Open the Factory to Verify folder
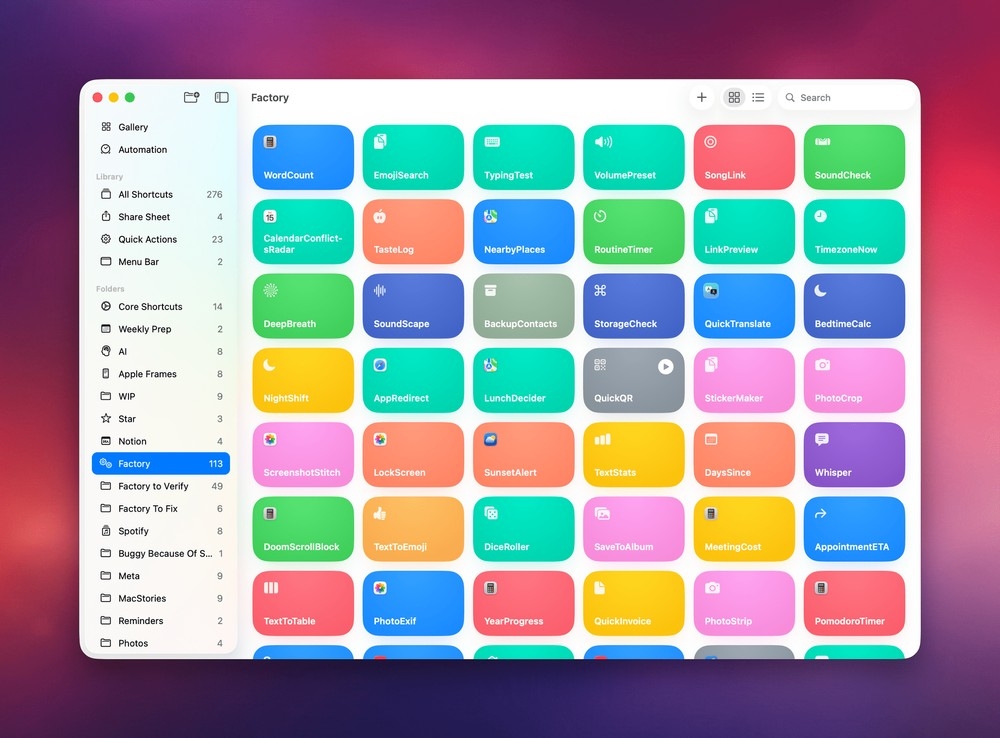1000x738 pixels. (161, 486)
